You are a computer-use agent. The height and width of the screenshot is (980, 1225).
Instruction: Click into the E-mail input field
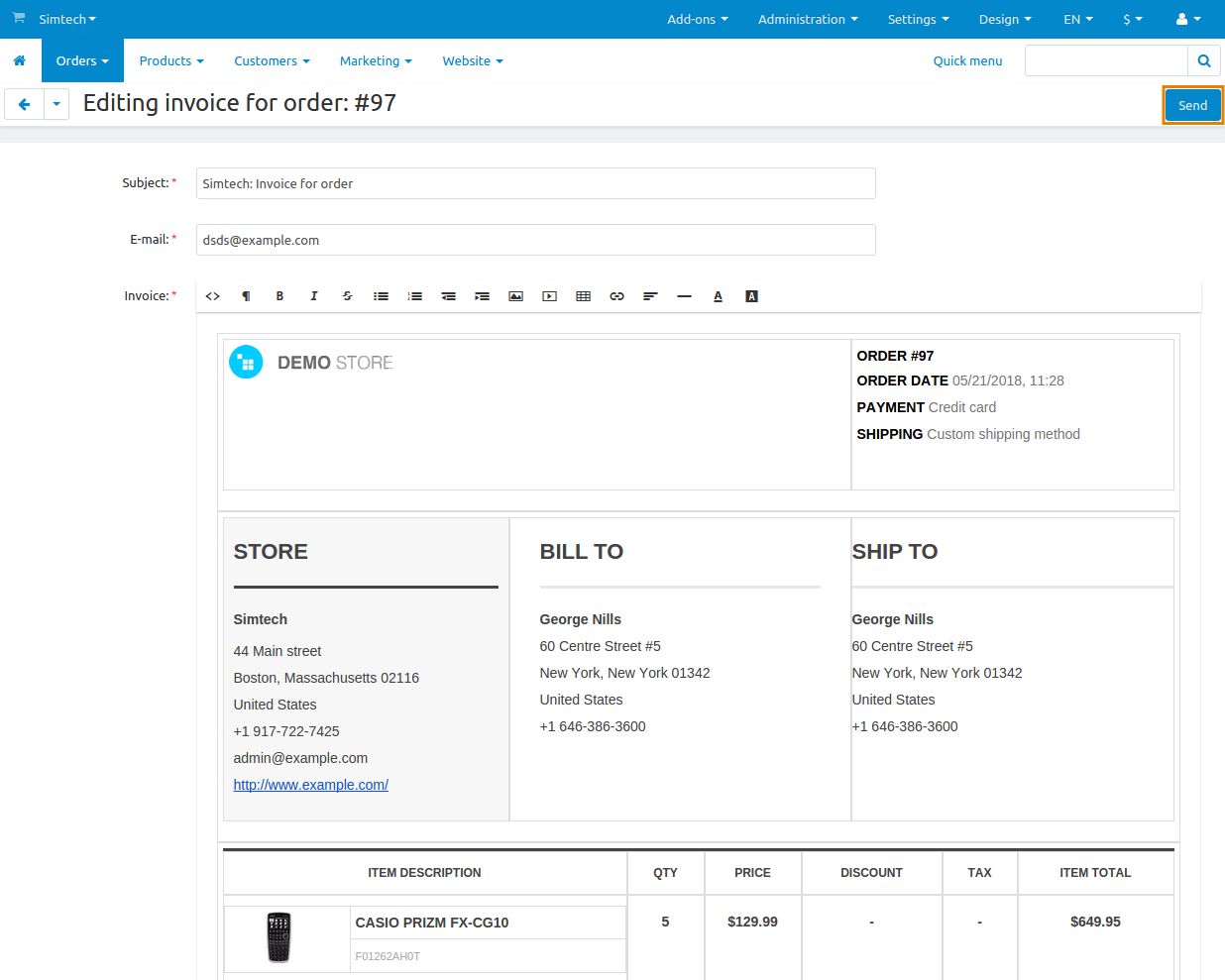point(536,240)
